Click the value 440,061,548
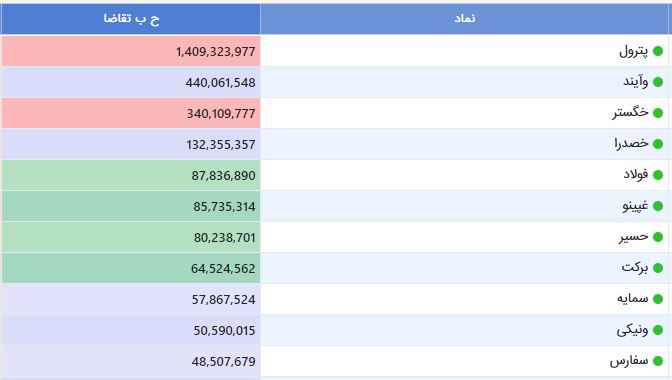672x380 pixels. [220, 82]
